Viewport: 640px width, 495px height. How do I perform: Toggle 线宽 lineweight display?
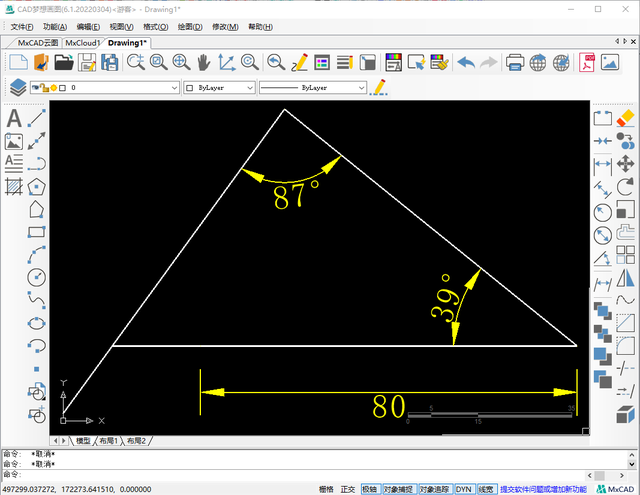point(487,489)
